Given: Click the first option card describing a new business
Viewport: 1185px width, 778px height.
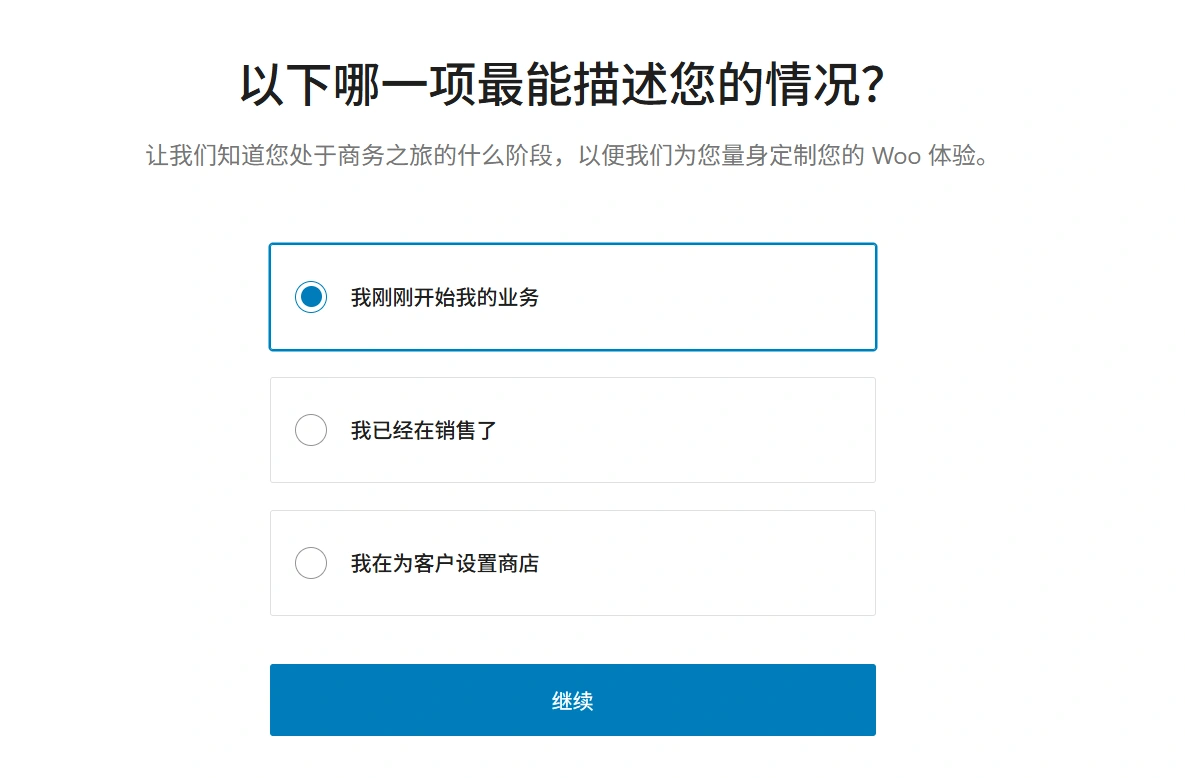Looking at the screenshot, I should [572, 296].
